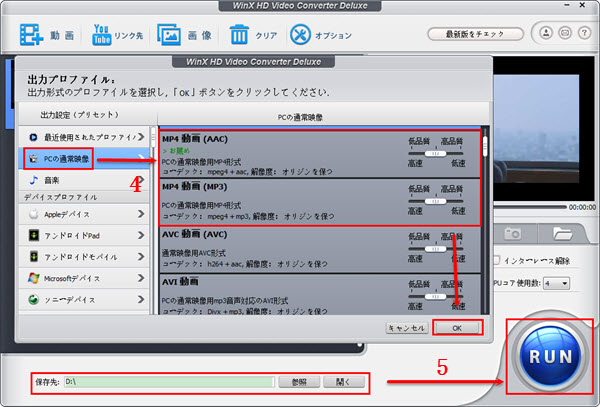Click the Android Pad icon
Screen dimensions: 600x407
(x=34, y=235)
